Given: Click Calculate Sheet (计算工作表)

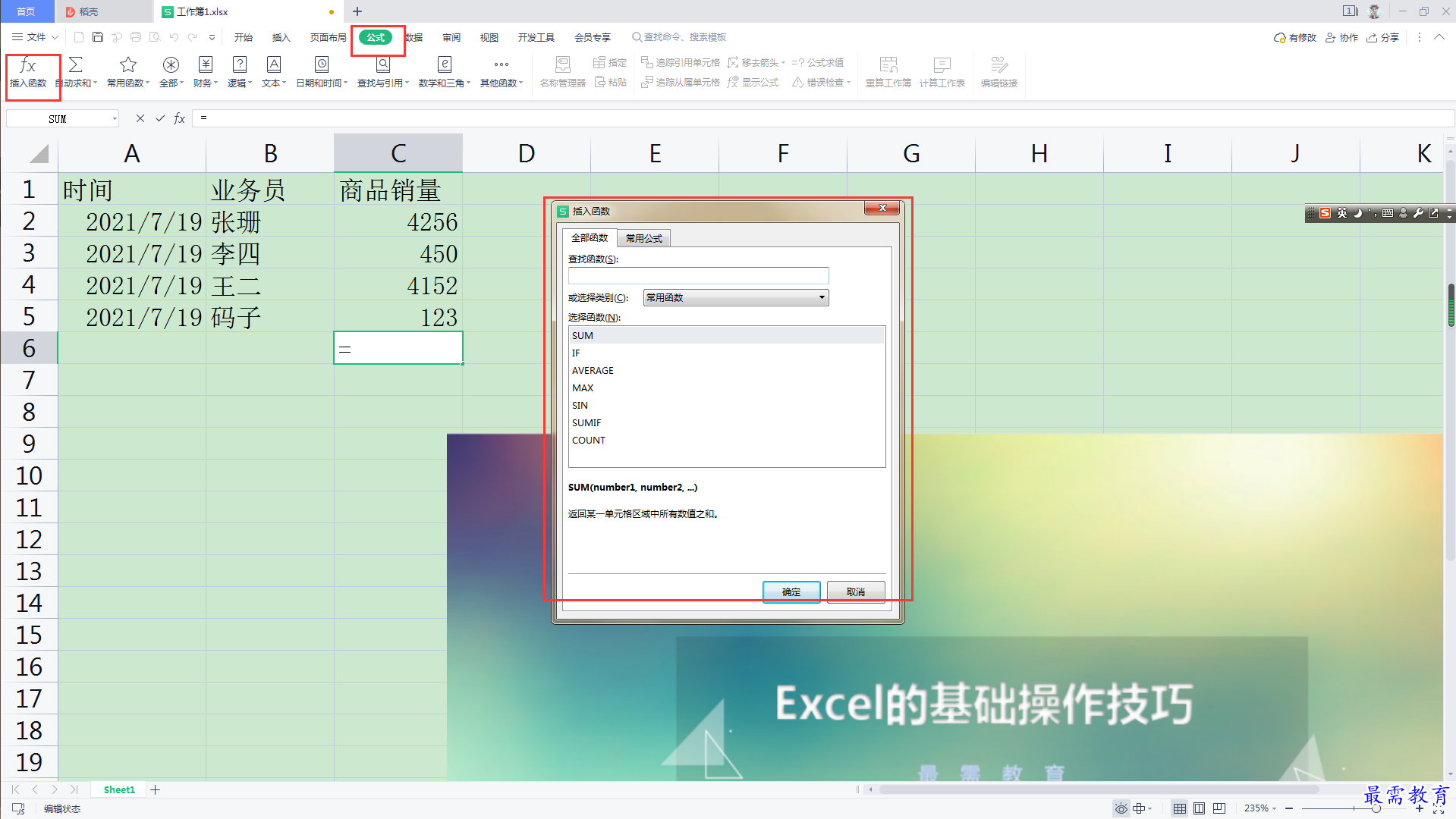Looking at the screenshot, I should pyautogui.click(x=942, y=73).
